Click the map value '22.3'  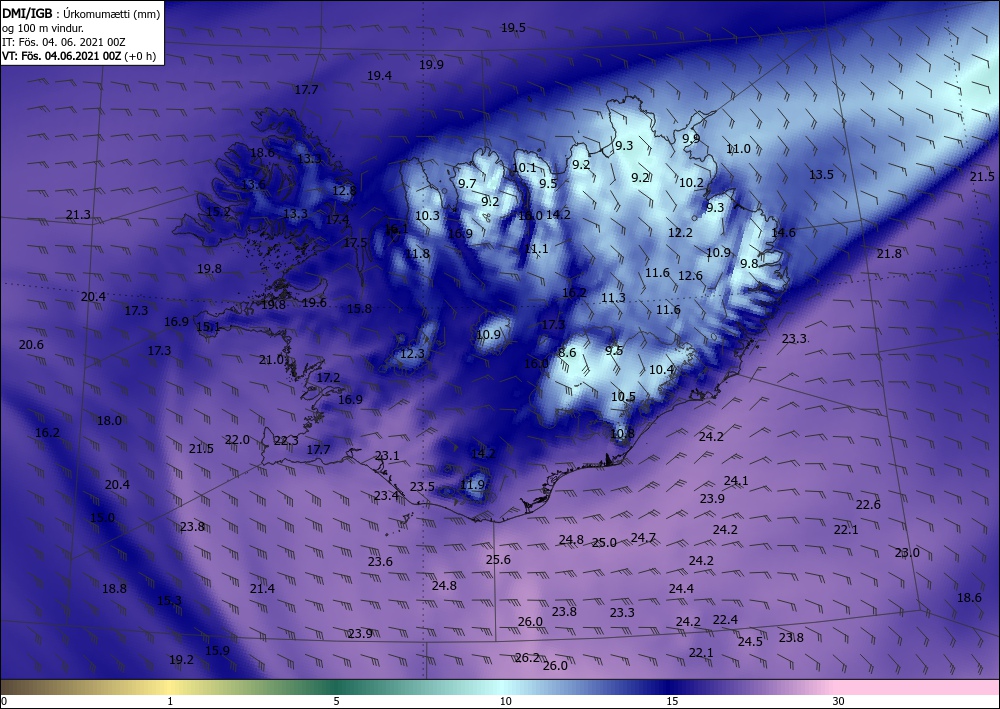click(286, 441)
